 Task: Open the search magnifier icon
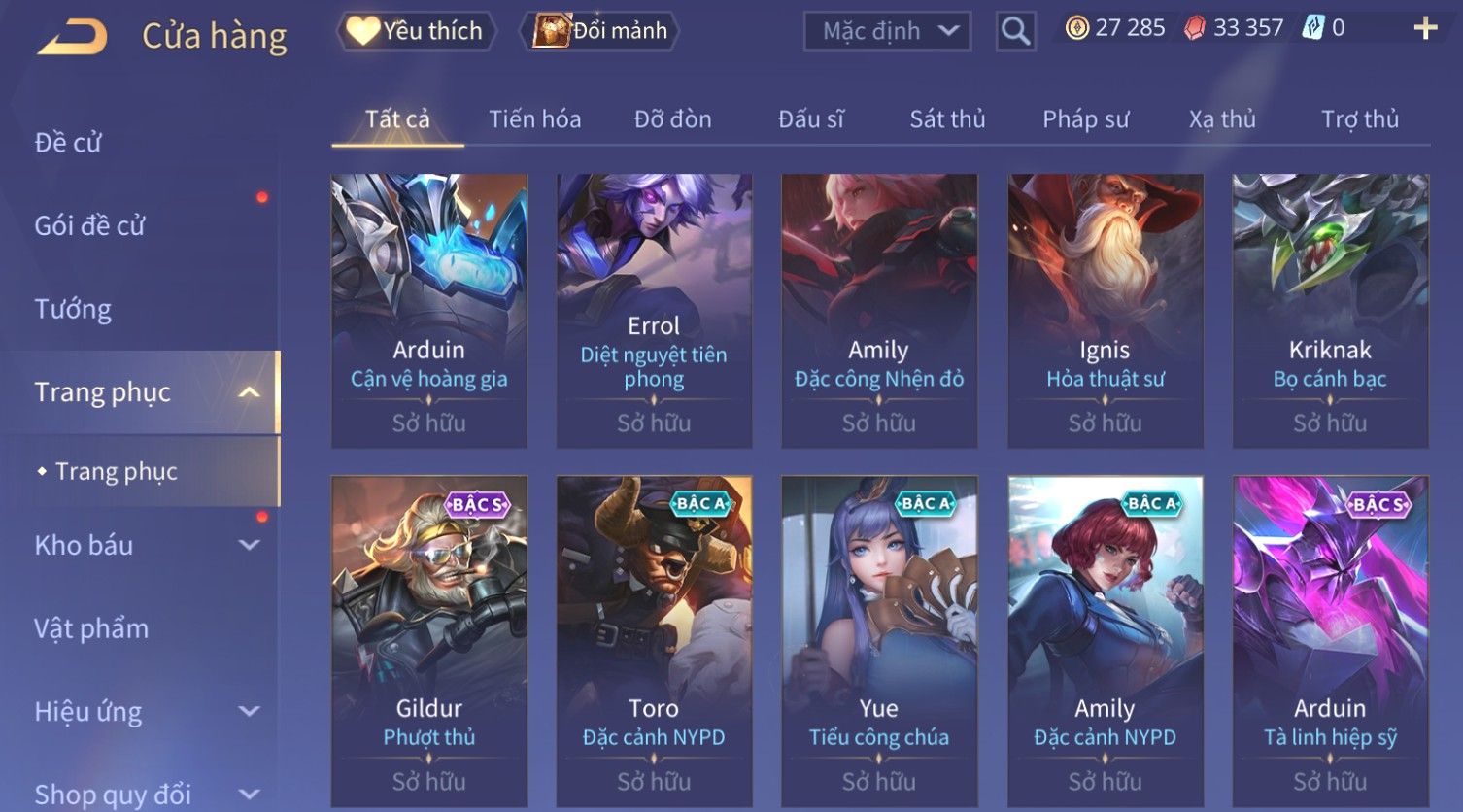tap(1015, 32)
